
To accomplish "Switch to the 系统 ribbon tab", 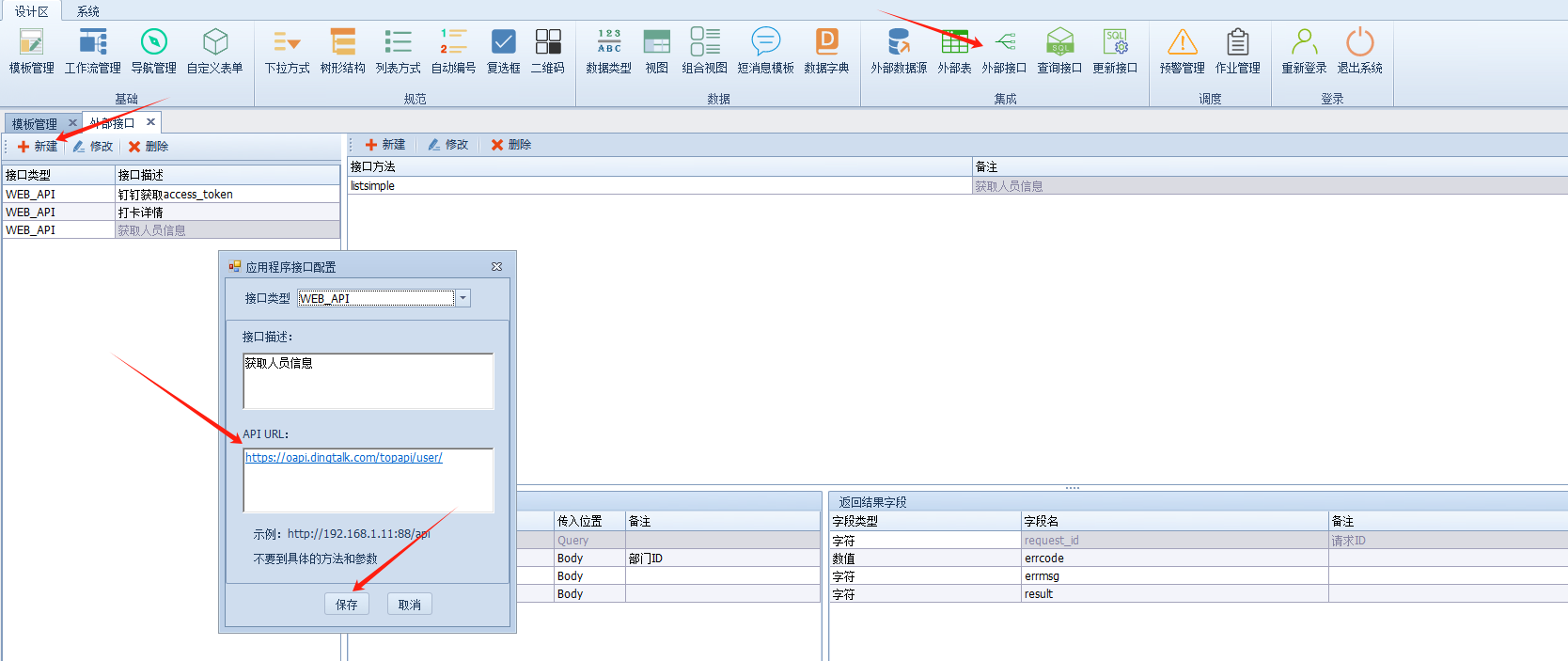I will [x=88, y=11].
